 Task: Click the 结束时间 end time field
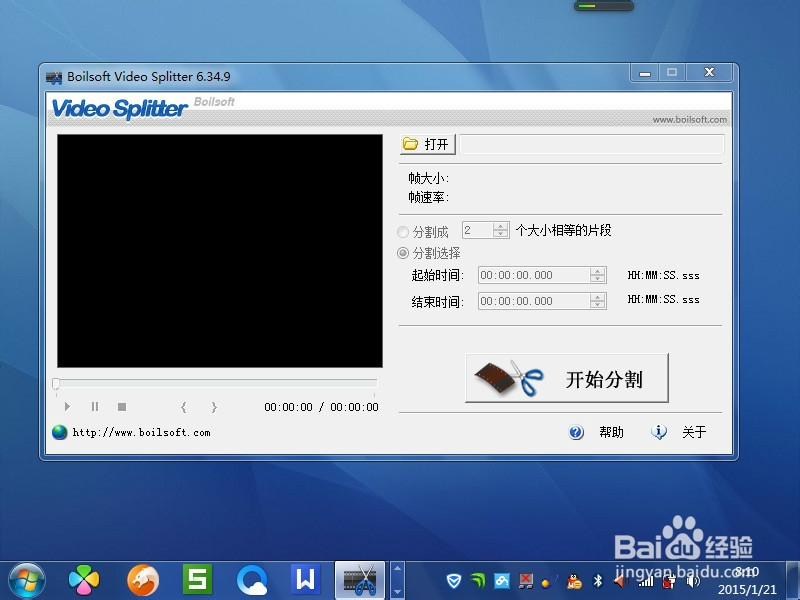pos(534,301)
